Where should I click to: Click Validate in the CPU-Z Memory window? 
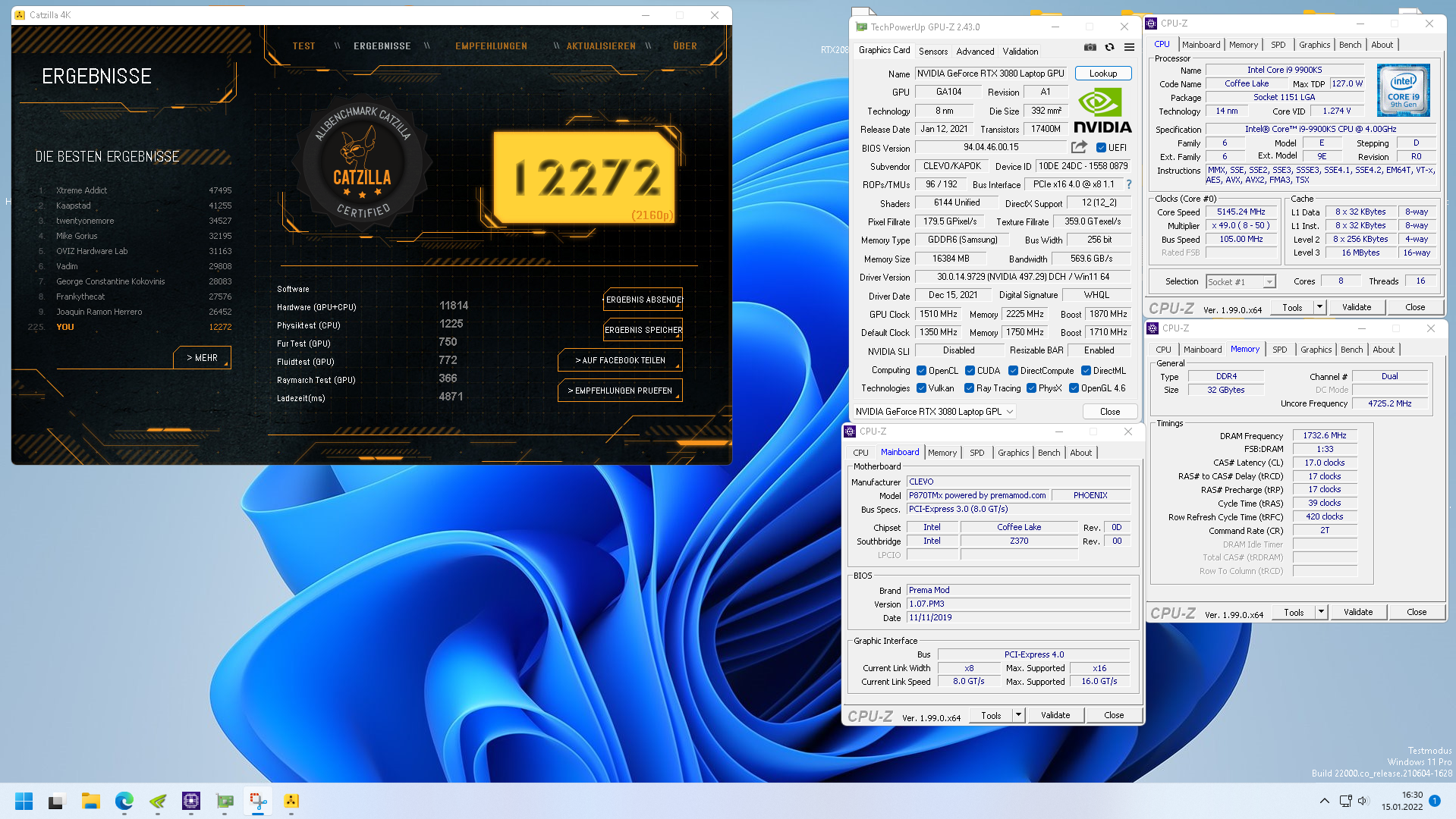[x=1357, y=612]
